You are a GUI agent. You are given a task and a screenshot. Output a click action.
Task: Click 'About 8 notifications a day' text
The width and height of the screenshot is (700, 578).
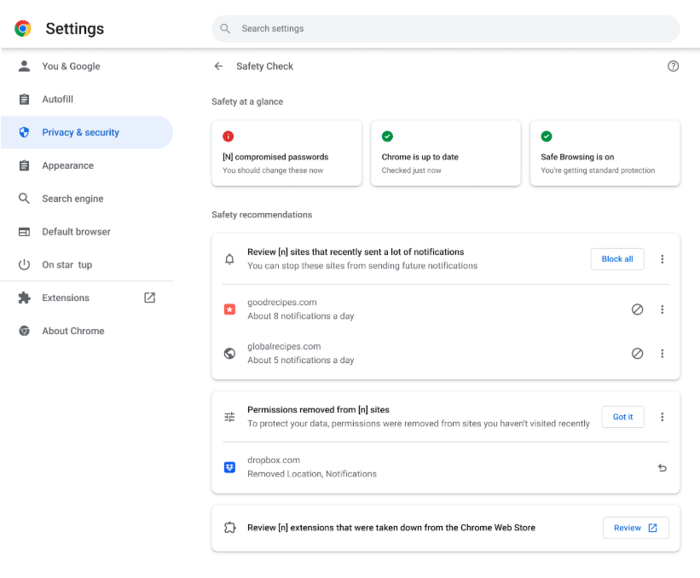(x=301, y=316)
